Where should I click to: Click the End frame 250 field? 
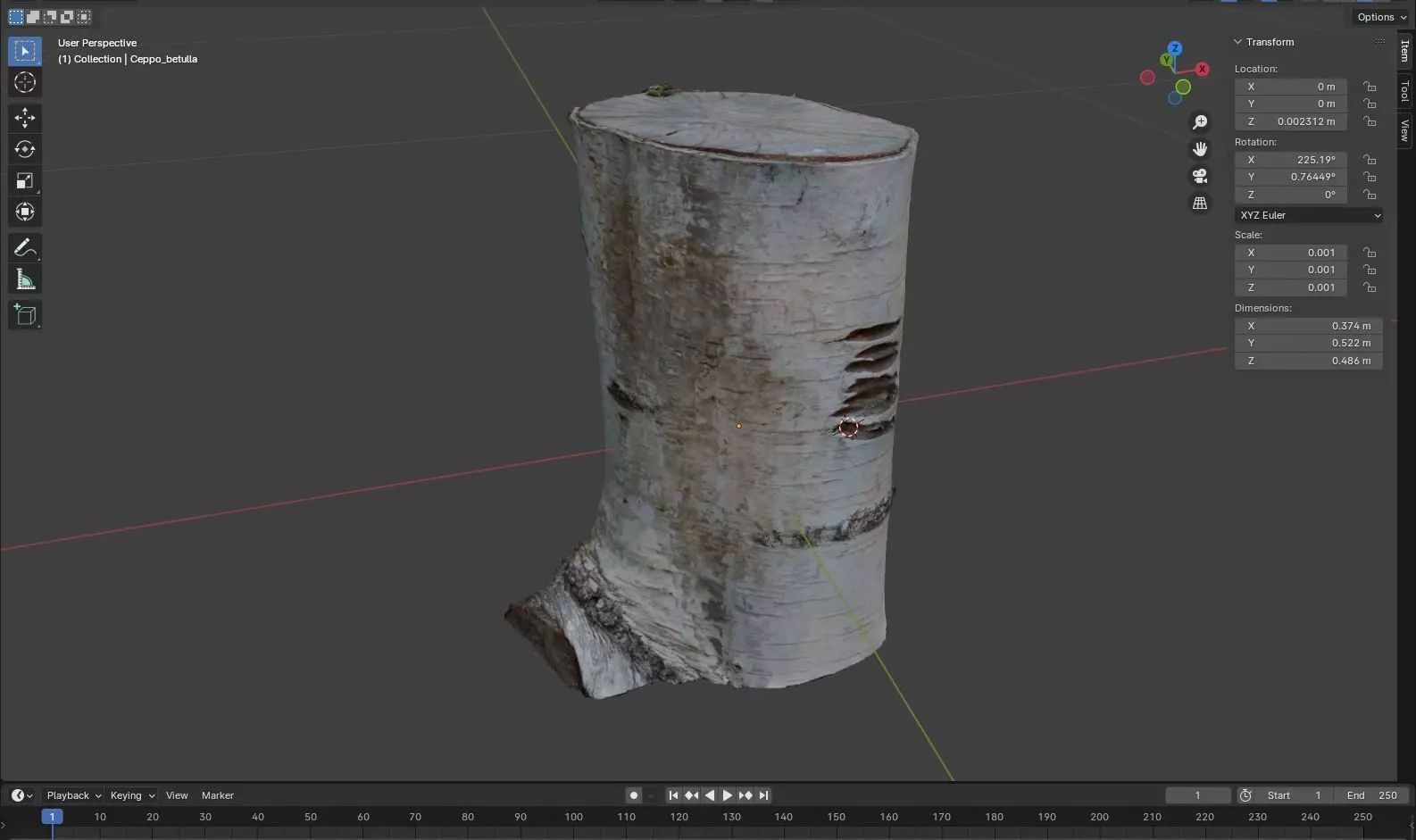(x=1372, y=795)
